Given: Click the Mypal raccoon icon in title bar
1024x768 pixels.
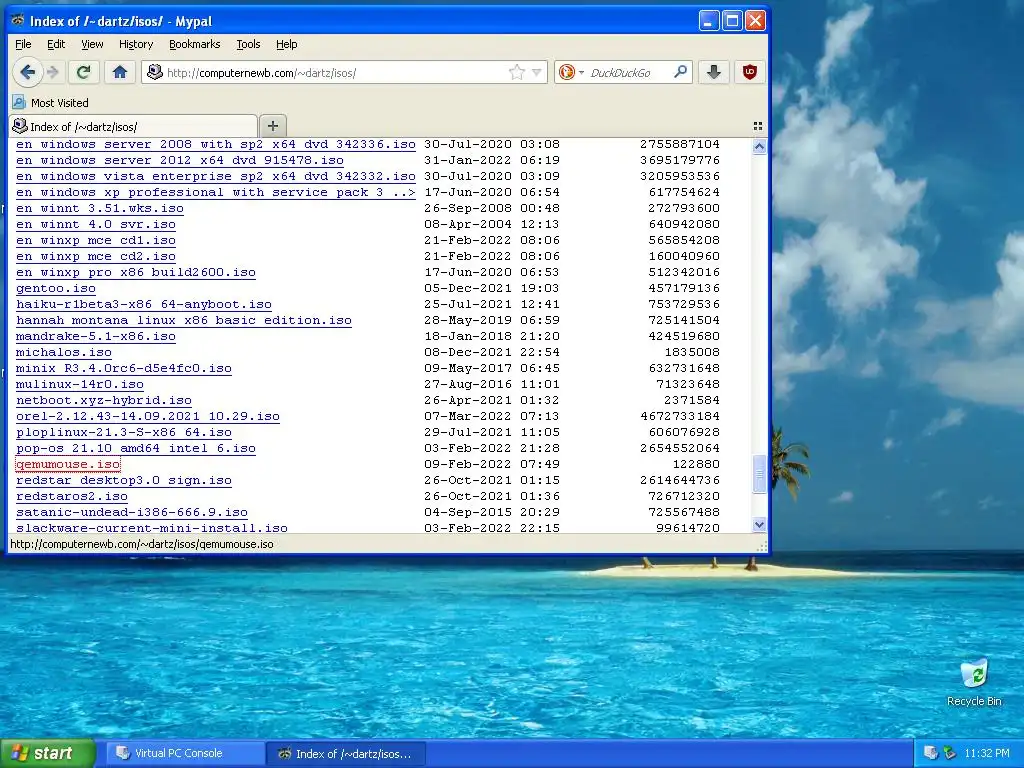Looking at the screenshot, I should [18, 21].
